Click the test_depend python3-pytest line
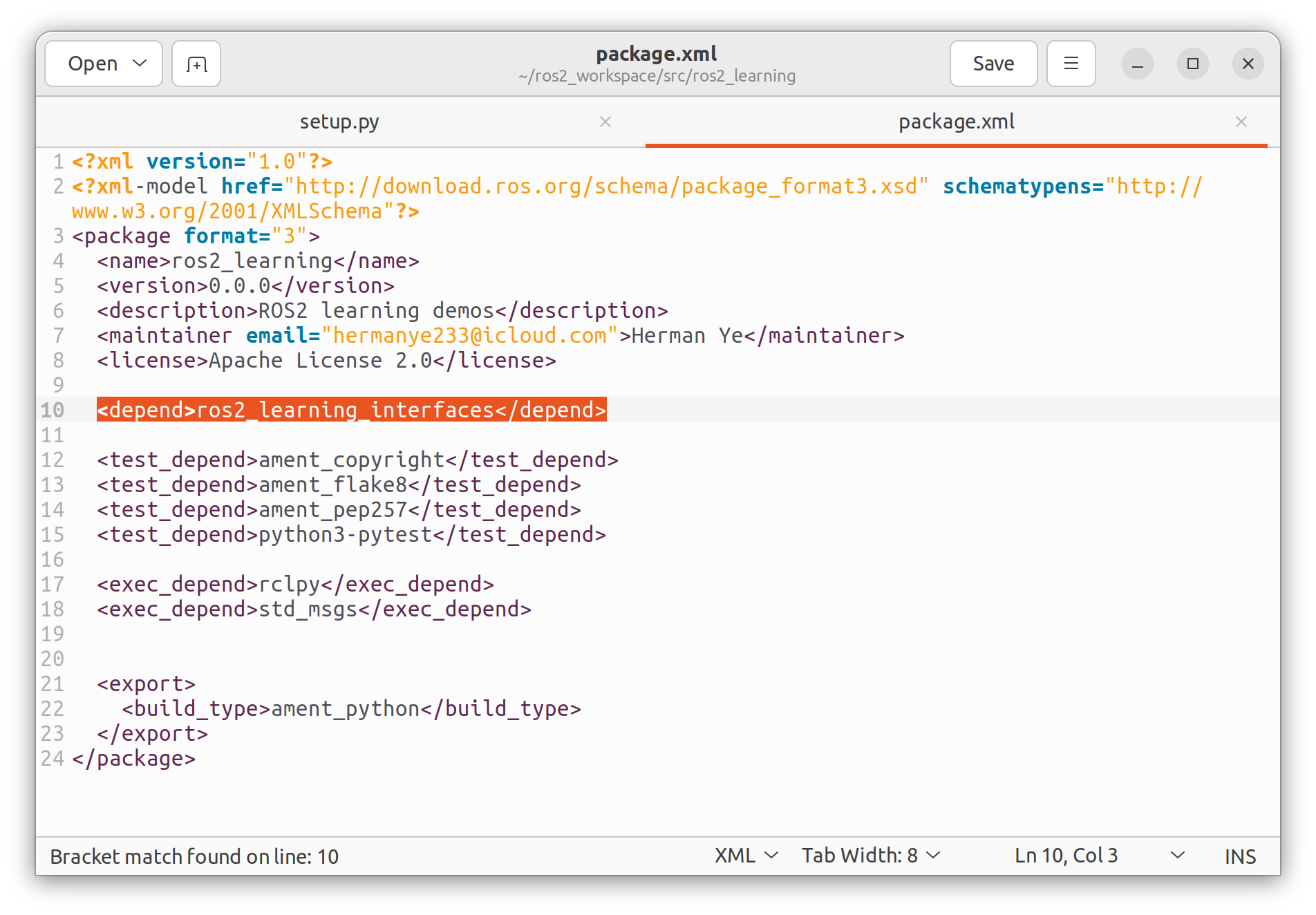1316x915 pixels. click(351, 534)
